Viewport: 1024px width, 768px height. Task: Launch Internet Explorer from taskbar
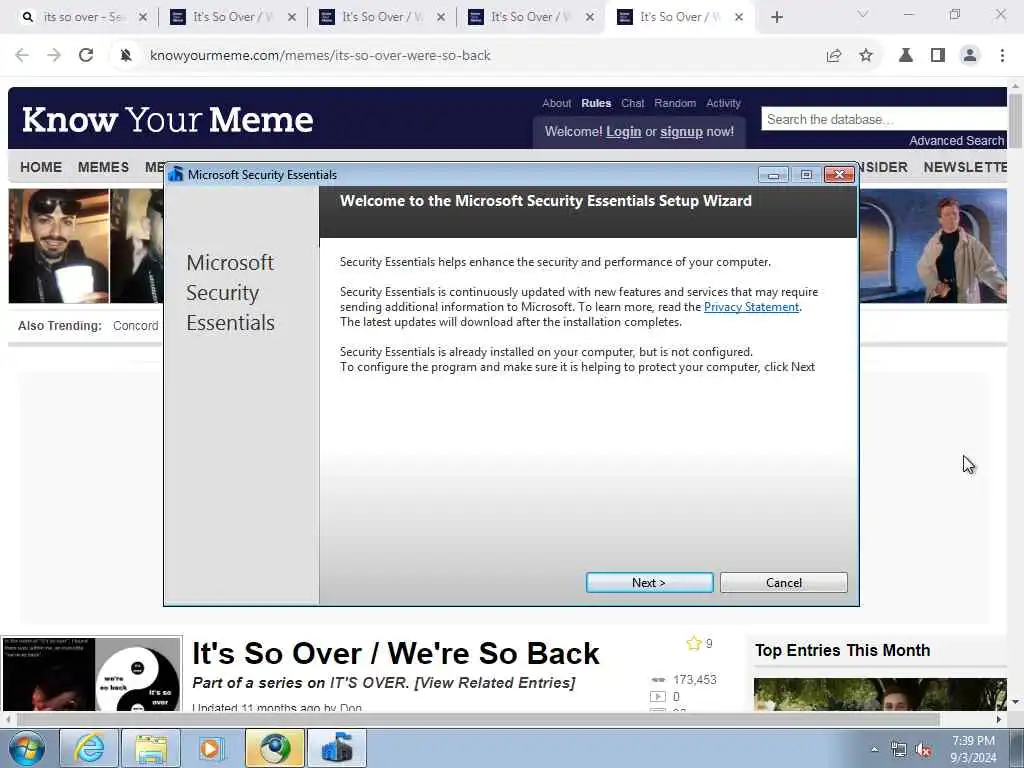[x=88, y=748]
